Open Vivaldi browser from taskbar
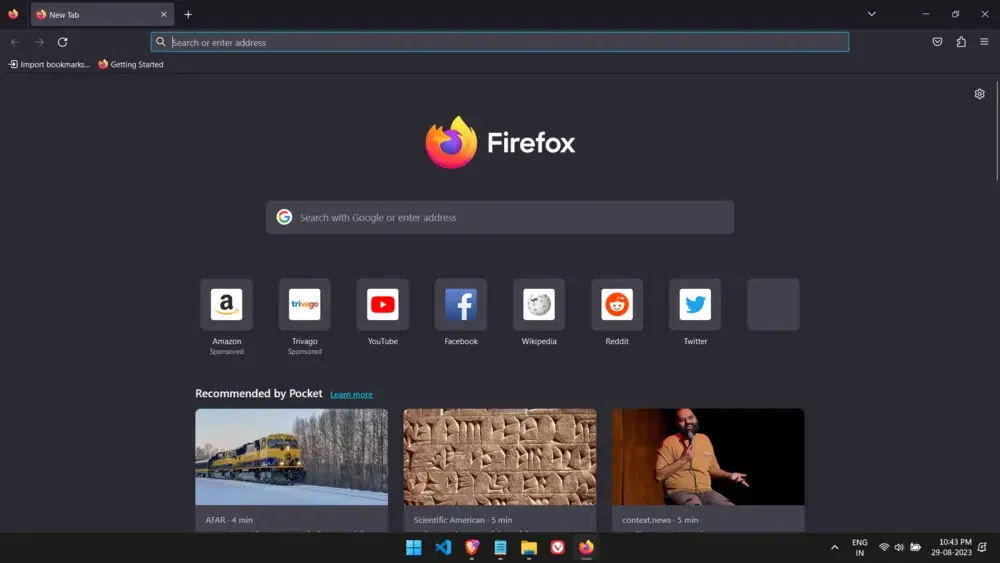This screenshot has height=563, width=1000. pos(557,548)
